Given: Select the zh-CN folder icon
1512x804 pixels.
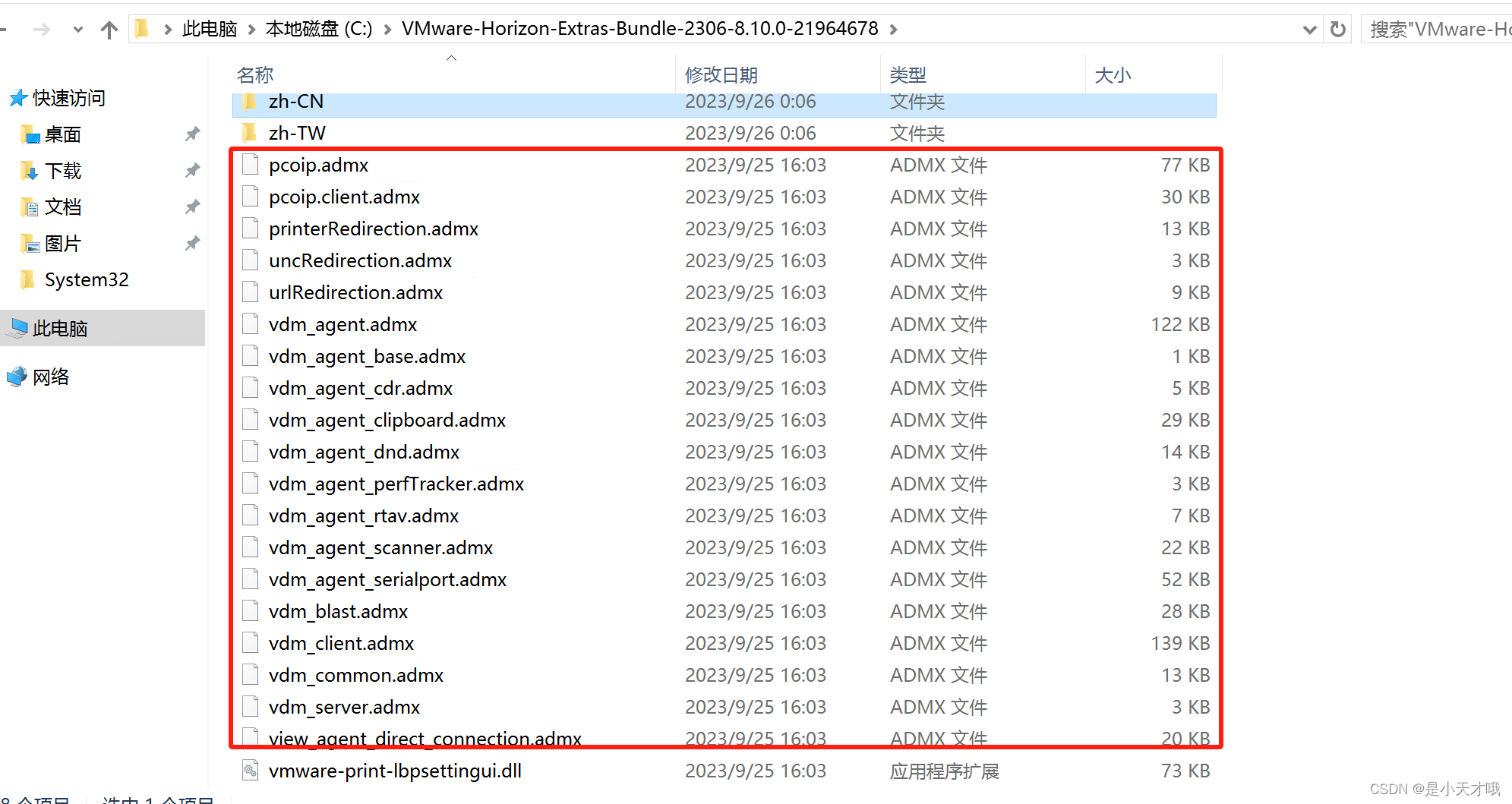Looking at the screenshot, I should click(250, 101).
